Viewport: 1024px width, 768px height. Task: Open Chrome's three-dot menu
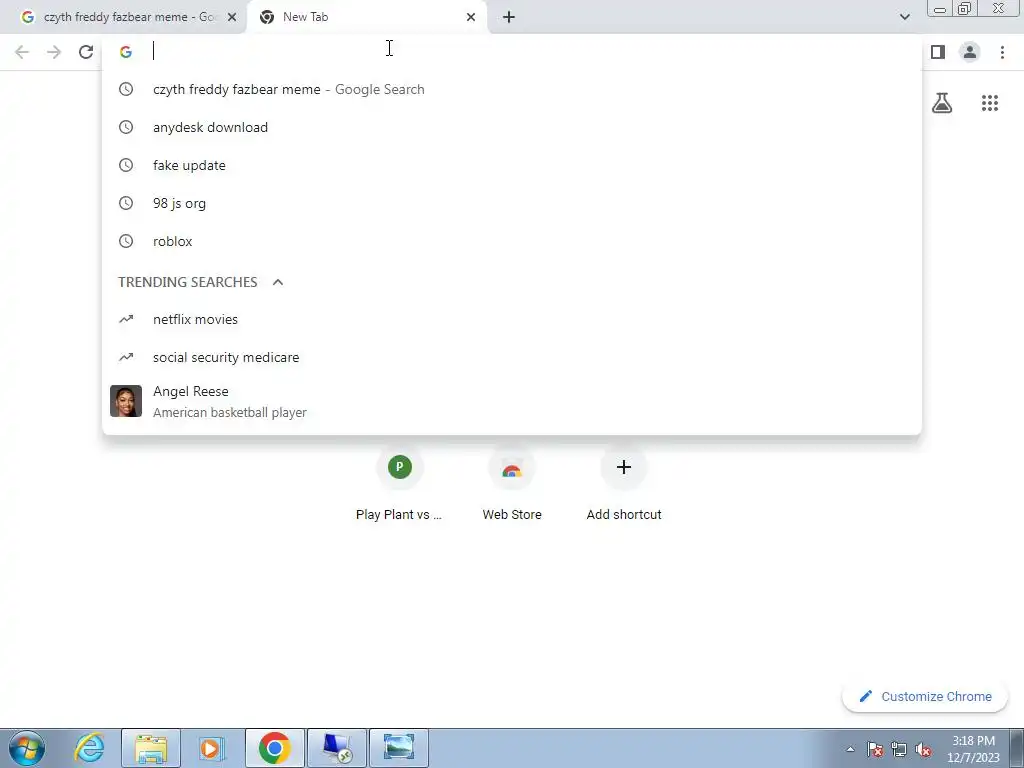point(1002,52)
